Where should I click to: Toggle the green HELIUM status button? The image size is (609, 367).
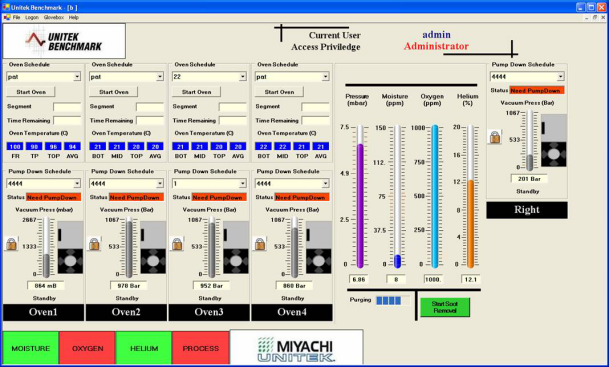(x=144, y=348)
